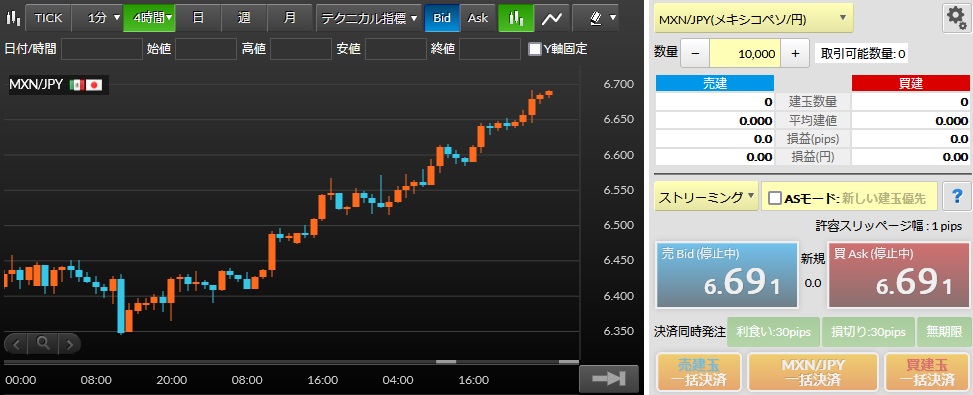Enable the Y軸固定 checkbox
Viewport: 973px width, 395px height.
click(534, 49)
